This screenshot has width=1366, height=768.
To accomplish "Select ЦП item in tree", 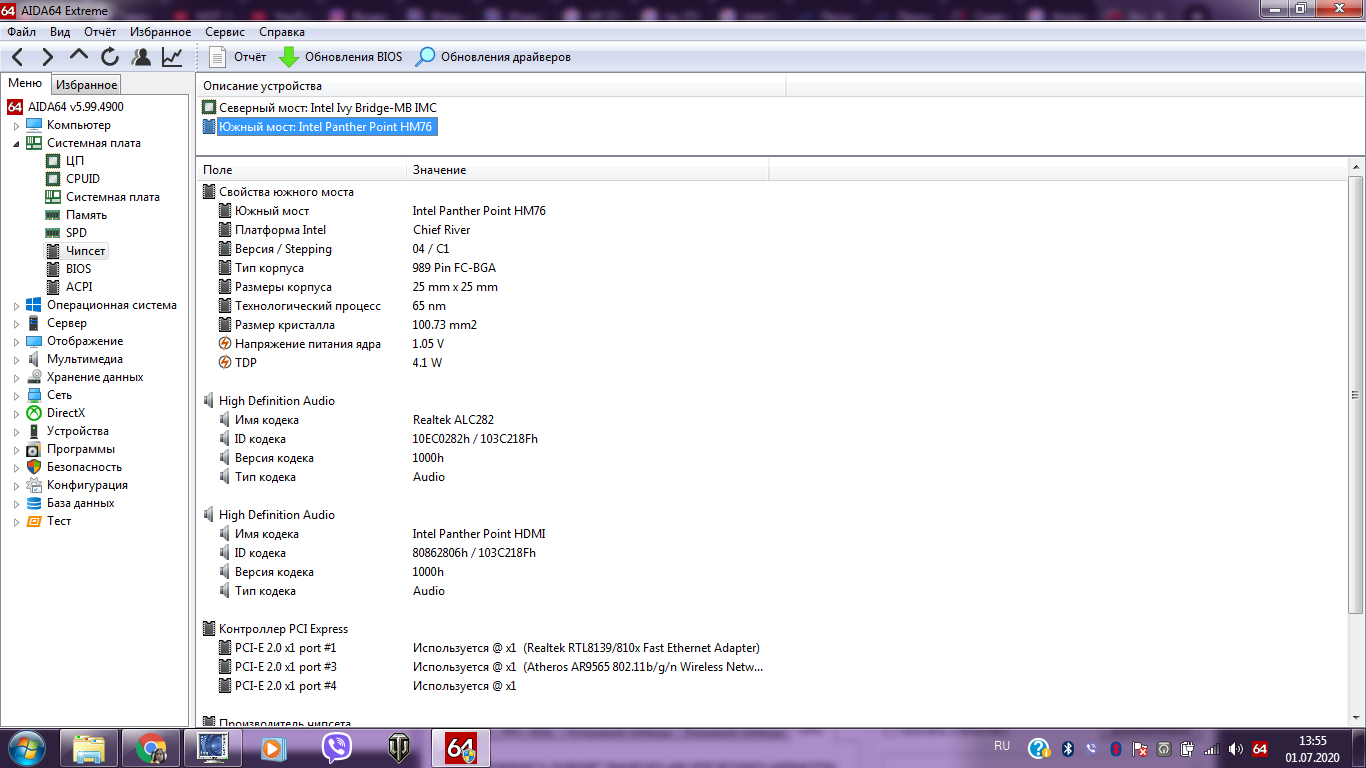I will pyautogui.click(x=75, y=161).
